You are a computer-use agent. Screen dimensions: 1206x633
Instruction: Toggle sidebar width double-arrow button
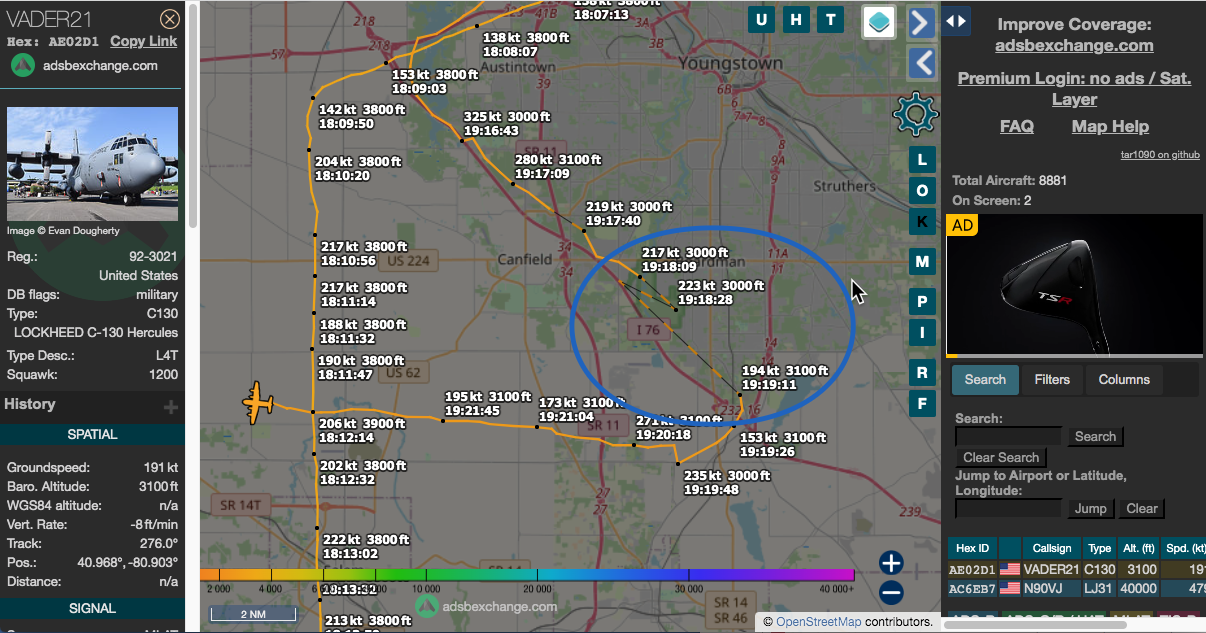coord(956,20)
